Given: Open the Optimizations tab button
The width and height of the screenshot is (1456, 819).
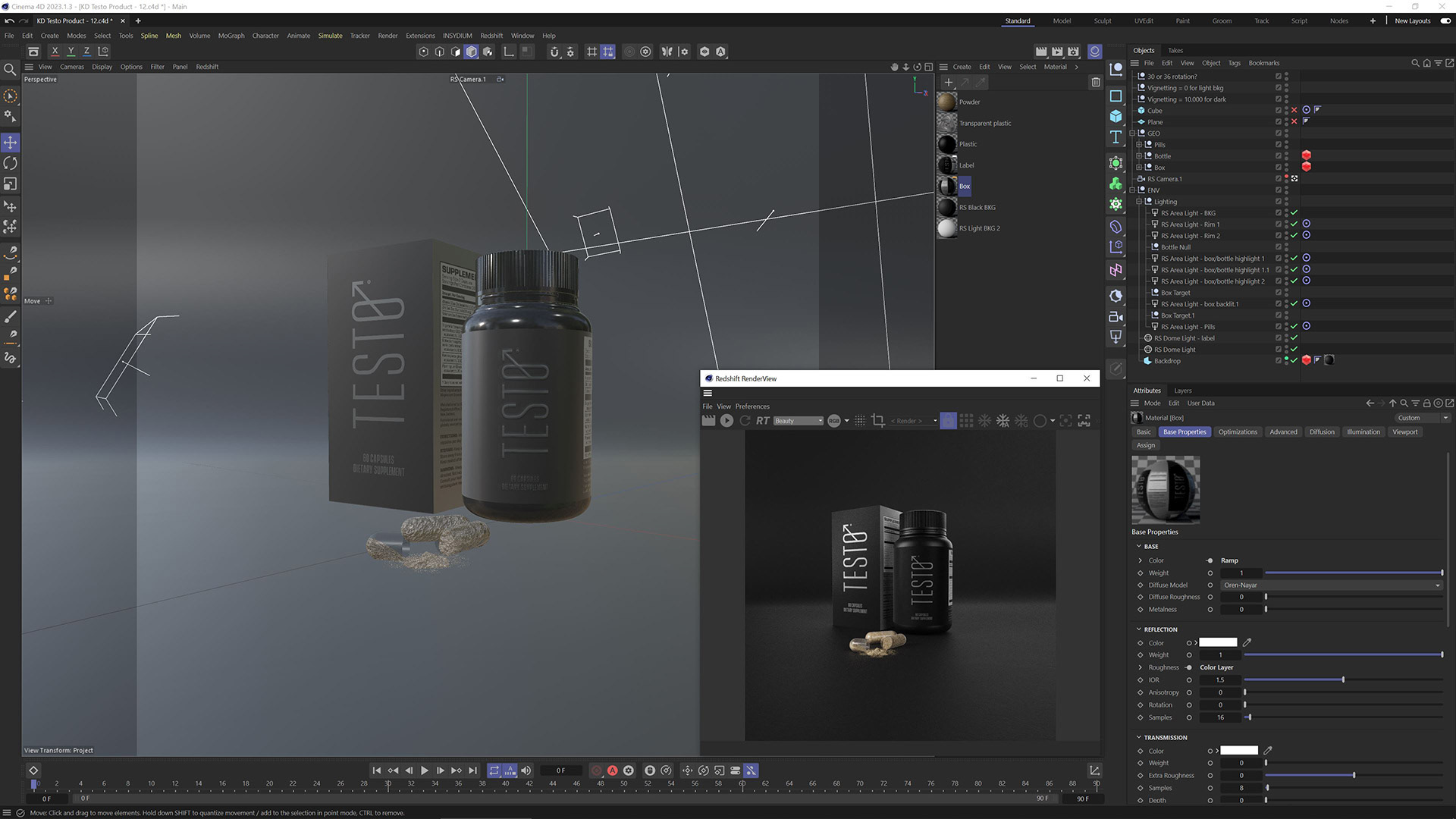Looking at the screenshot, I should coord(1238,432).
